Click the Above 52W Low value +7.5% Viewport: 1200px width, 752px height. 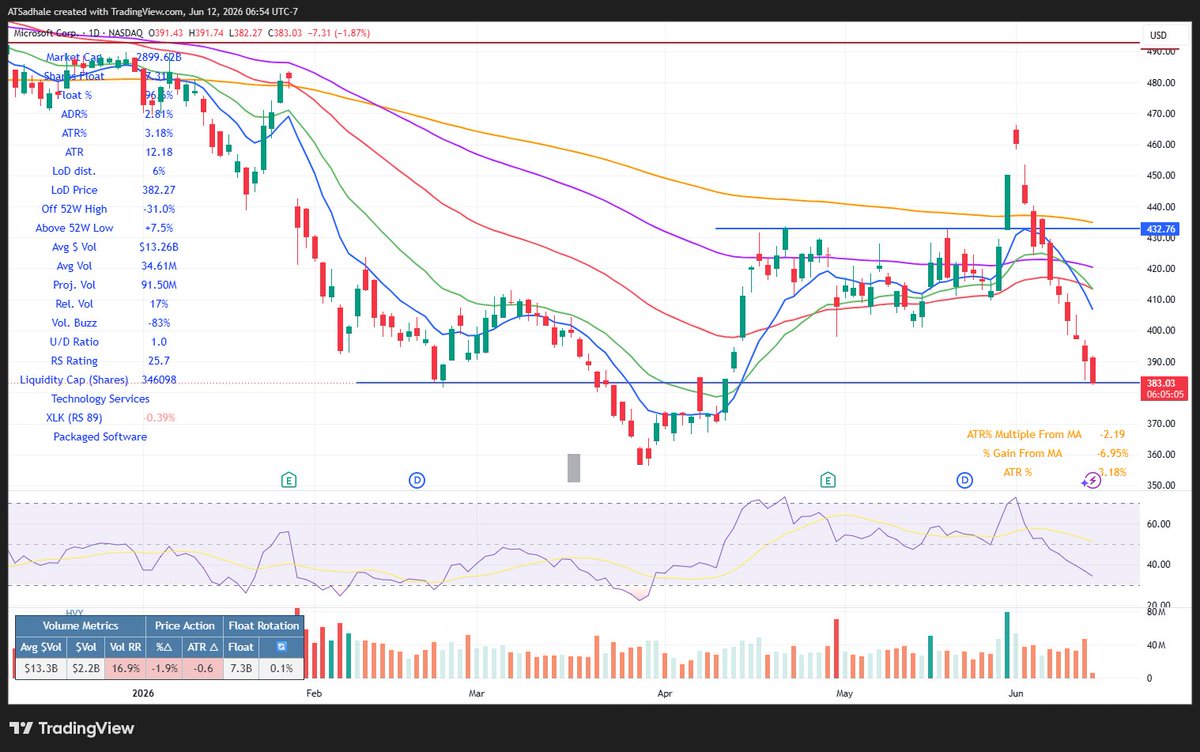[159, 228]
